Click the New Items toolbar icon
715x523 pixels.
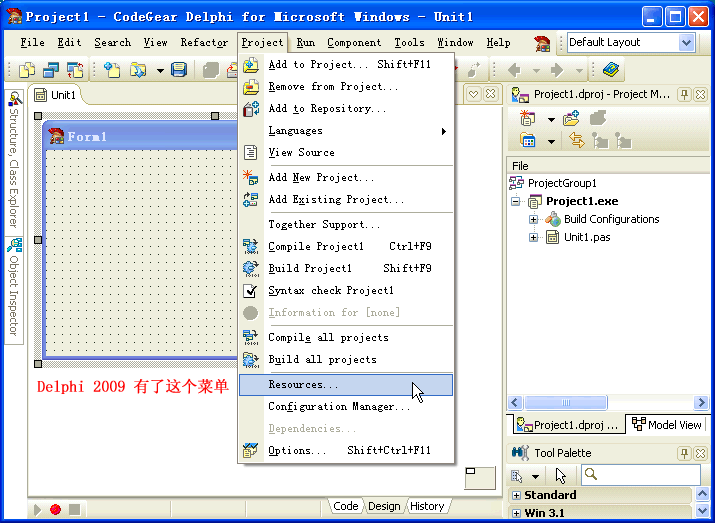(x=112, y=70)
